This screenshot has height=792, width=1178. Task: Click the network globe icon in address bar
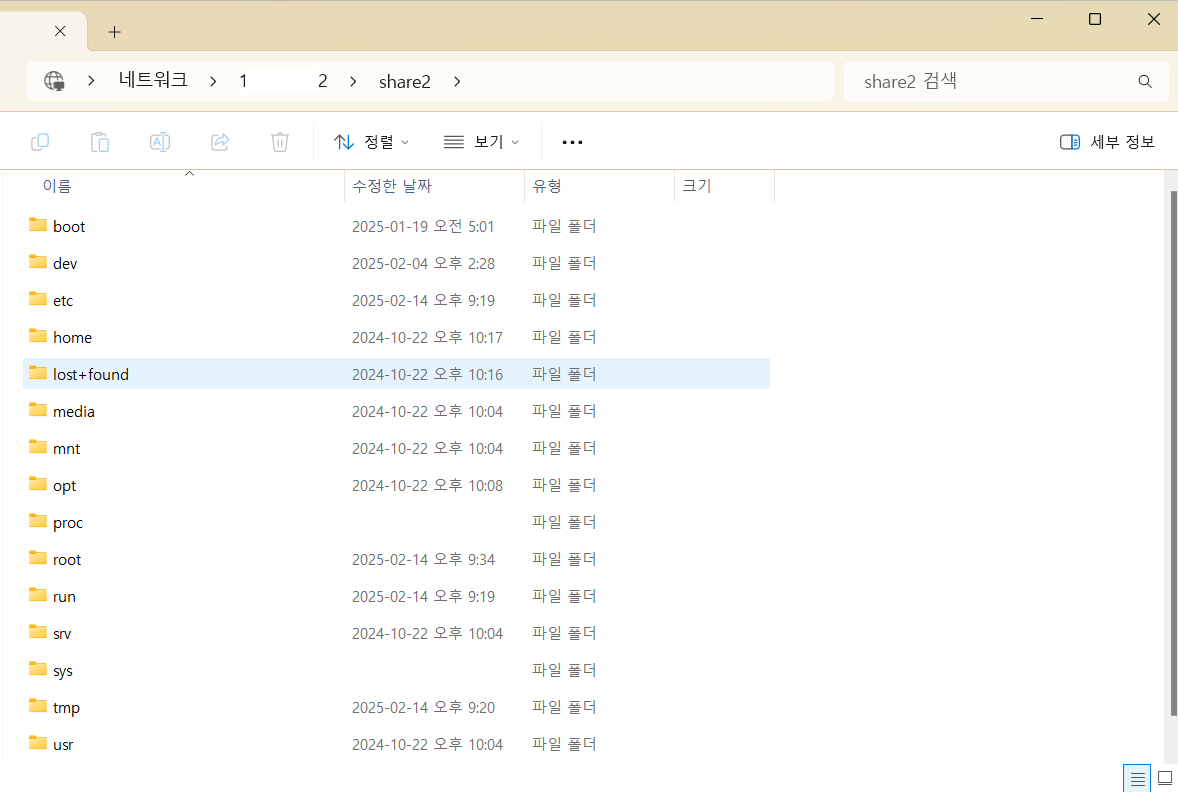point(54,81)
